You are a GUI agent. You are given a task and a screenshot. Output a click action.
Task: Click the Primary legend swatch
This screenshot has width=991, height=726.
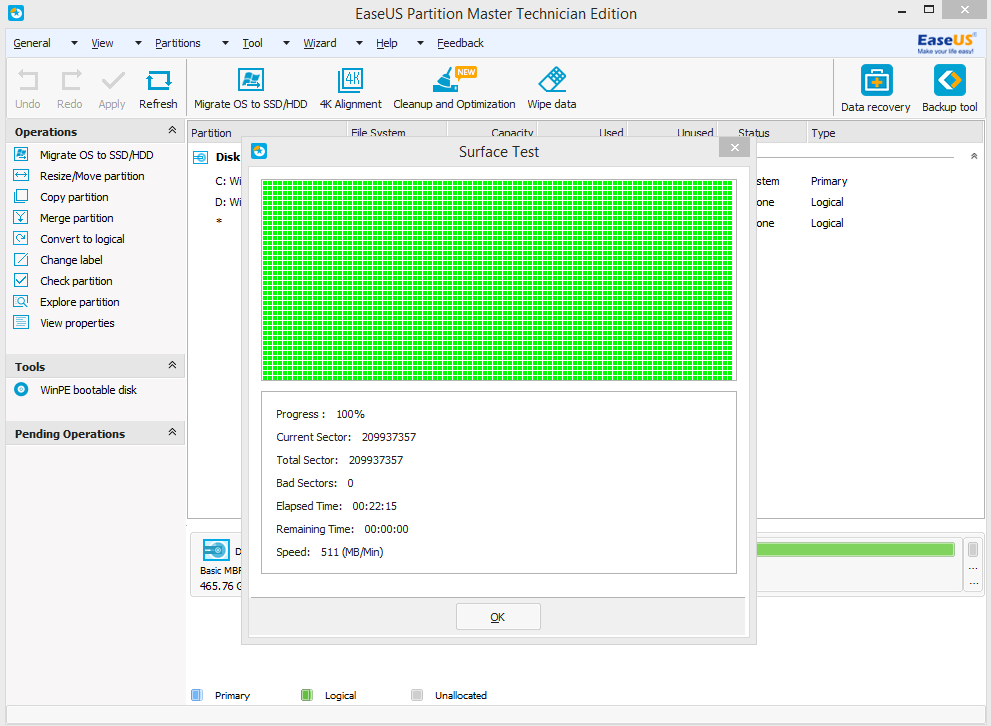click(197, 695)
